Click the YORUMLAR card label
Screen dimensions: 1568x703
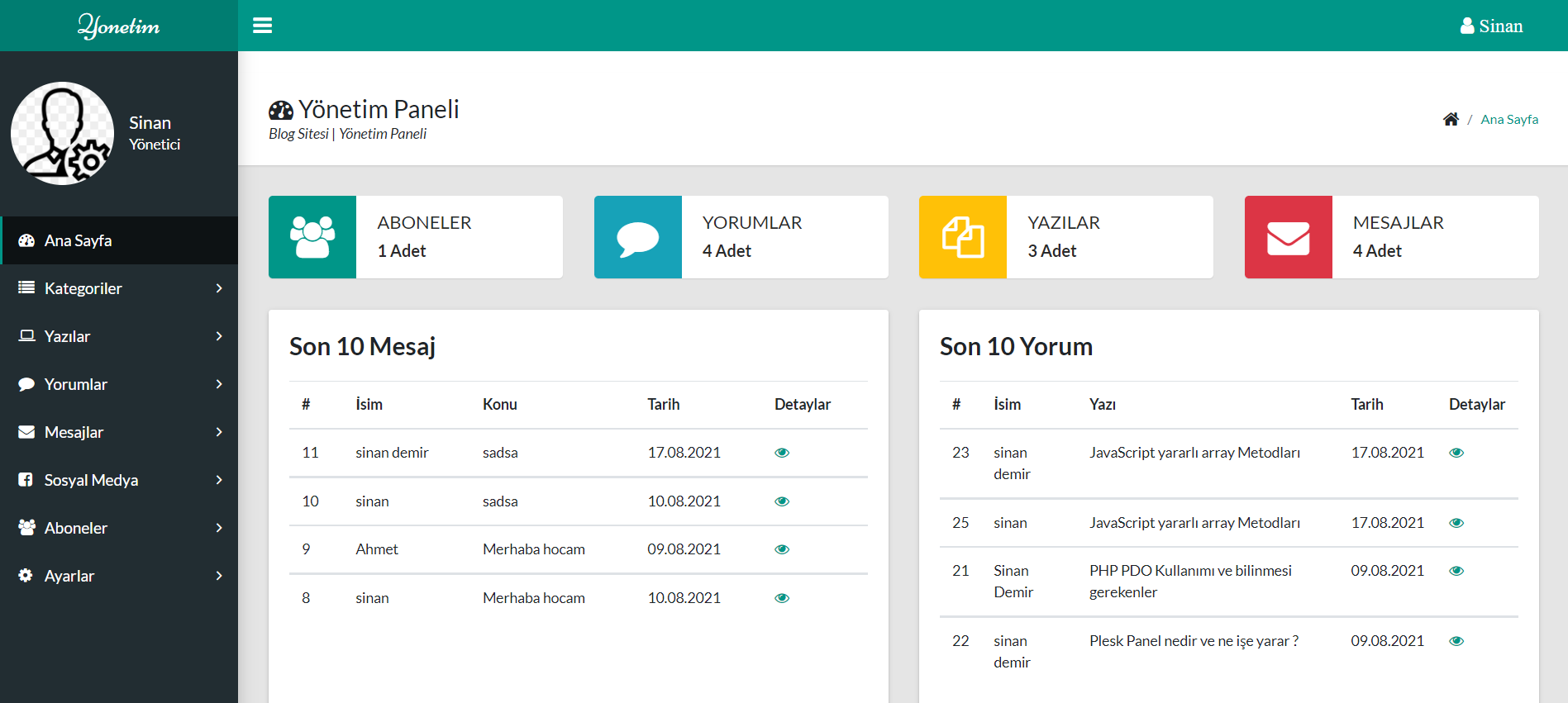tap(752, 223)
